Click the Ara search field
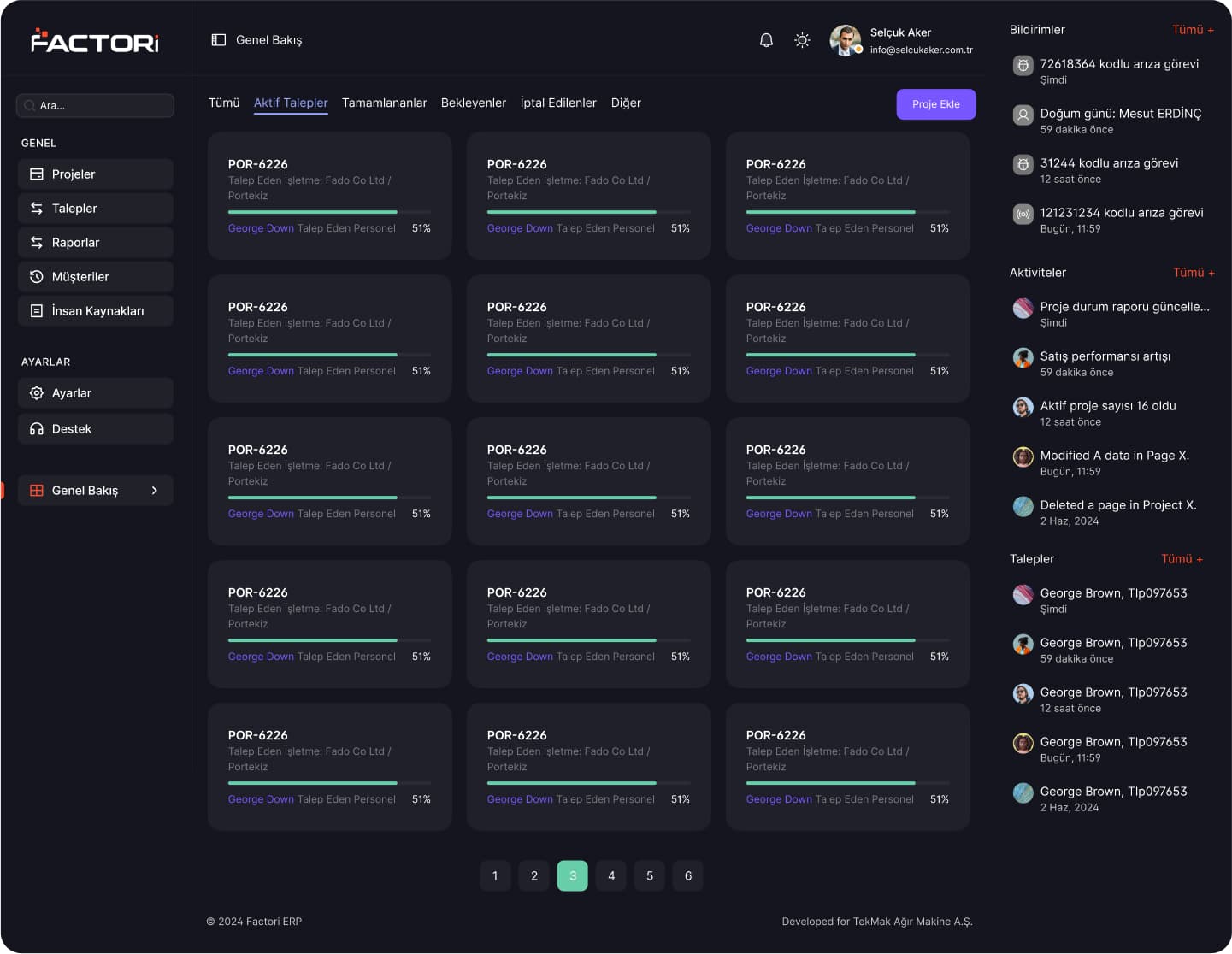 tap(96, 106)
